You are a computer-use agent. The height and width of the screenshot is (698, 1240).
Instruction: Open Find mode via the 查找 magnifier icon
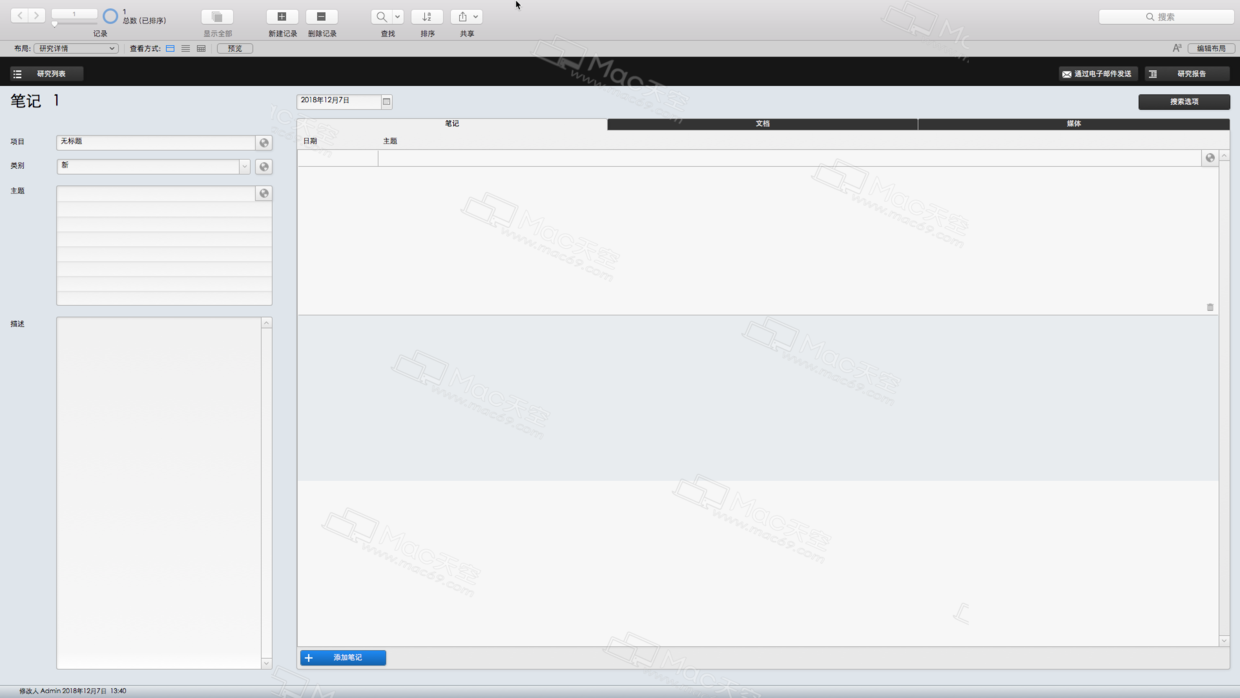coord(380,16)
